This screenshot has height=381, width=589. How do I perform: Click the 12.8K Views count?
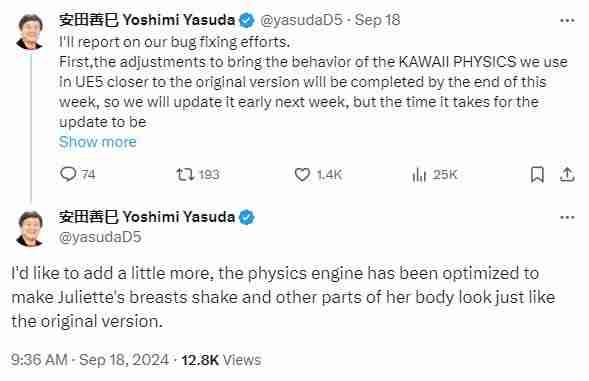click(x=221, y=360)
